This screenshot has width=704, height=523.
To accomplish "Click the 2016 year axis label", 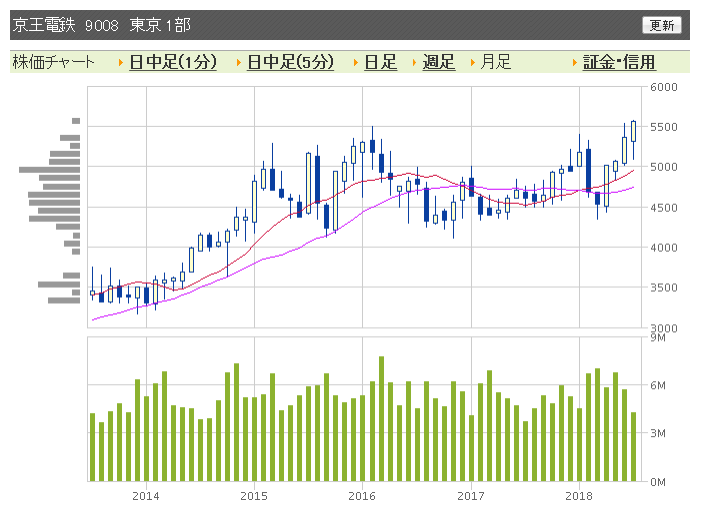I will pyautogui.click(x=362, y=496).
